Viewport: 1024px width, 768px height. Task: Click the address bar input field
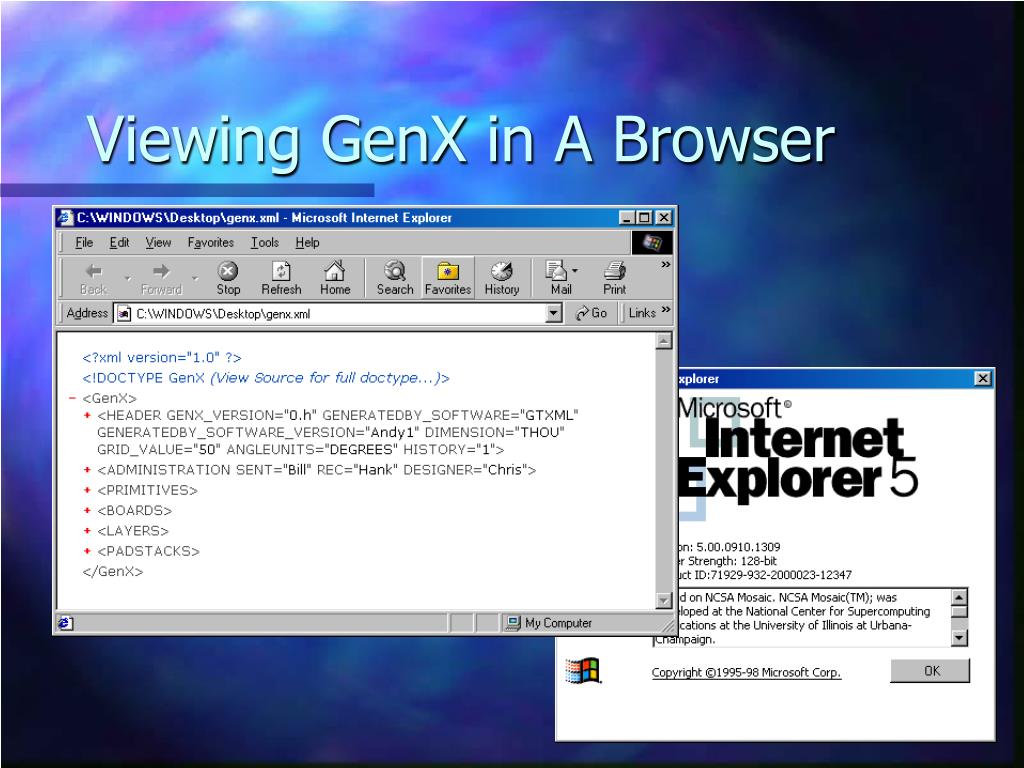[338, 313]
